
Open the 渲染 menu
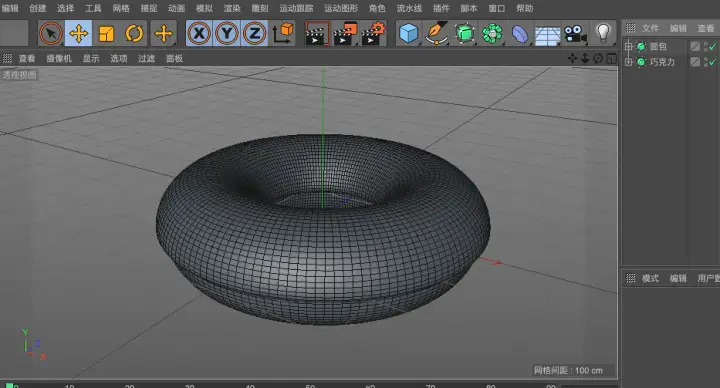[x=232, y=8]
